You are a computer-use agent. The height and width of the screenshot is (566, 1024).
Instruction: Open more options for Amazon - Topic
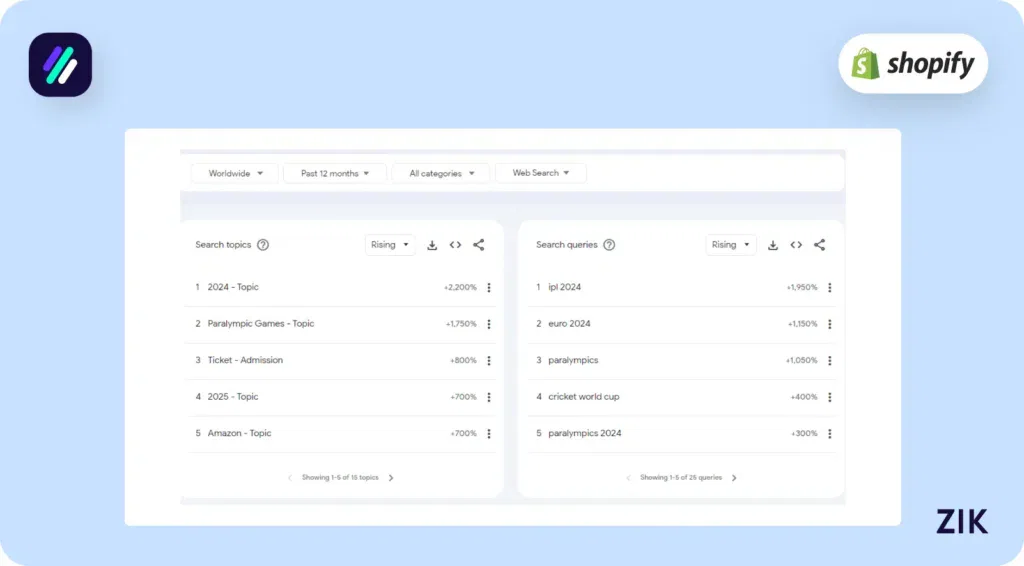tap(488, 433)
